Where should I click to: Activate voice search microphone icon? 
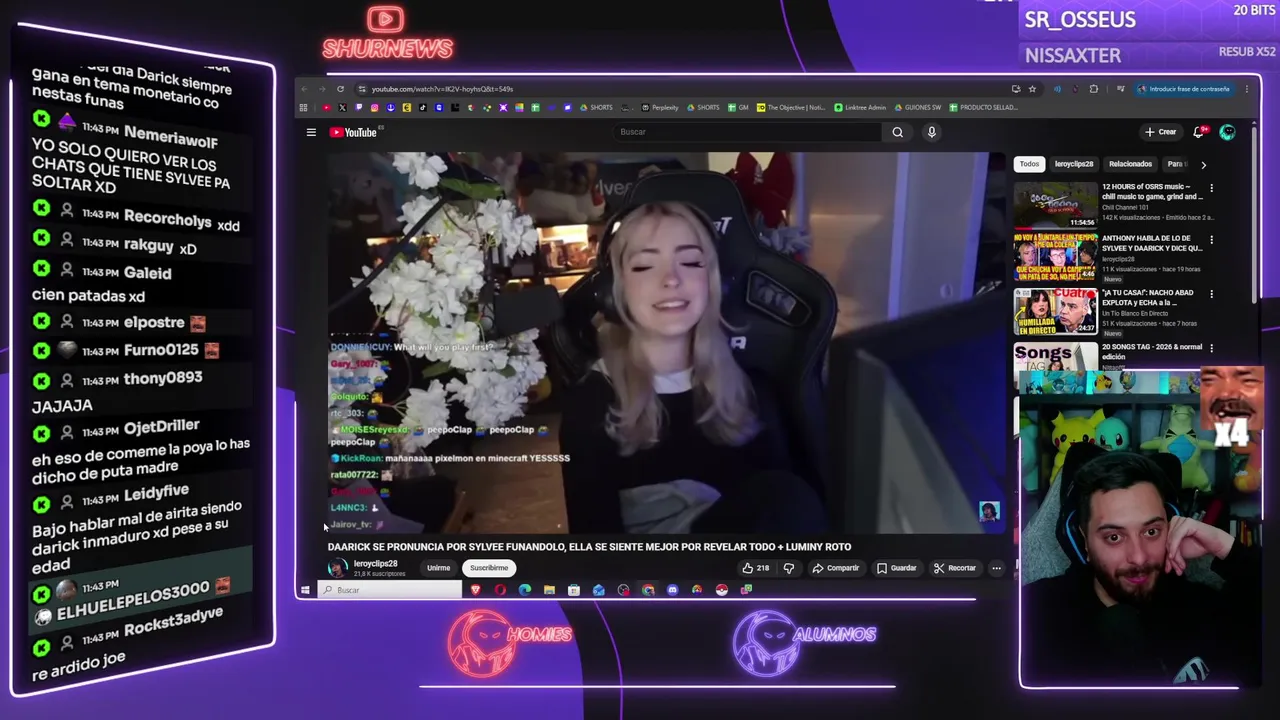coord(931,132)
